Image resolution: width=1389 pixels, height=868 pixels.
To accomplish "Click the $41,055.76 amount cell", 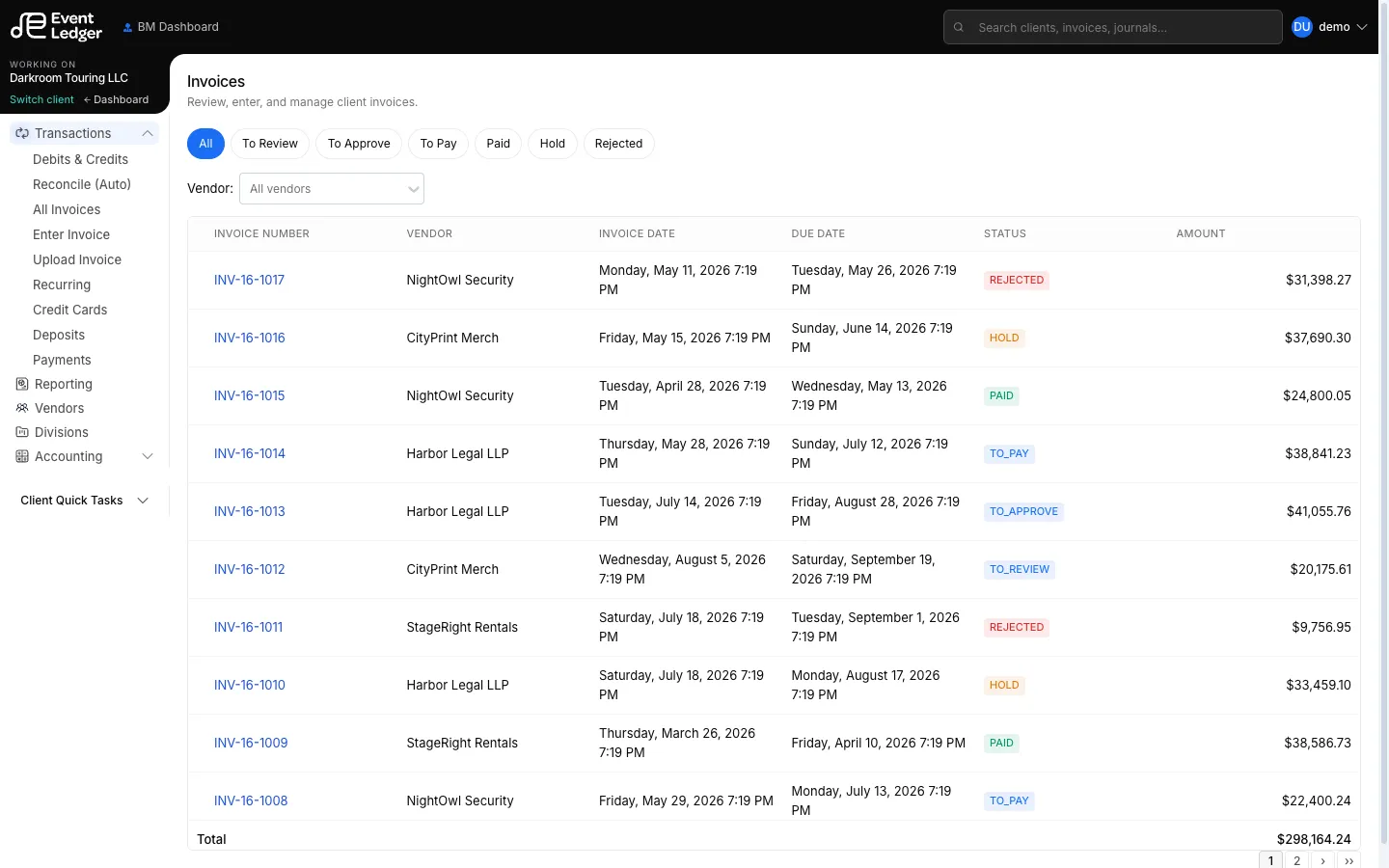I will click(1319, 511).
